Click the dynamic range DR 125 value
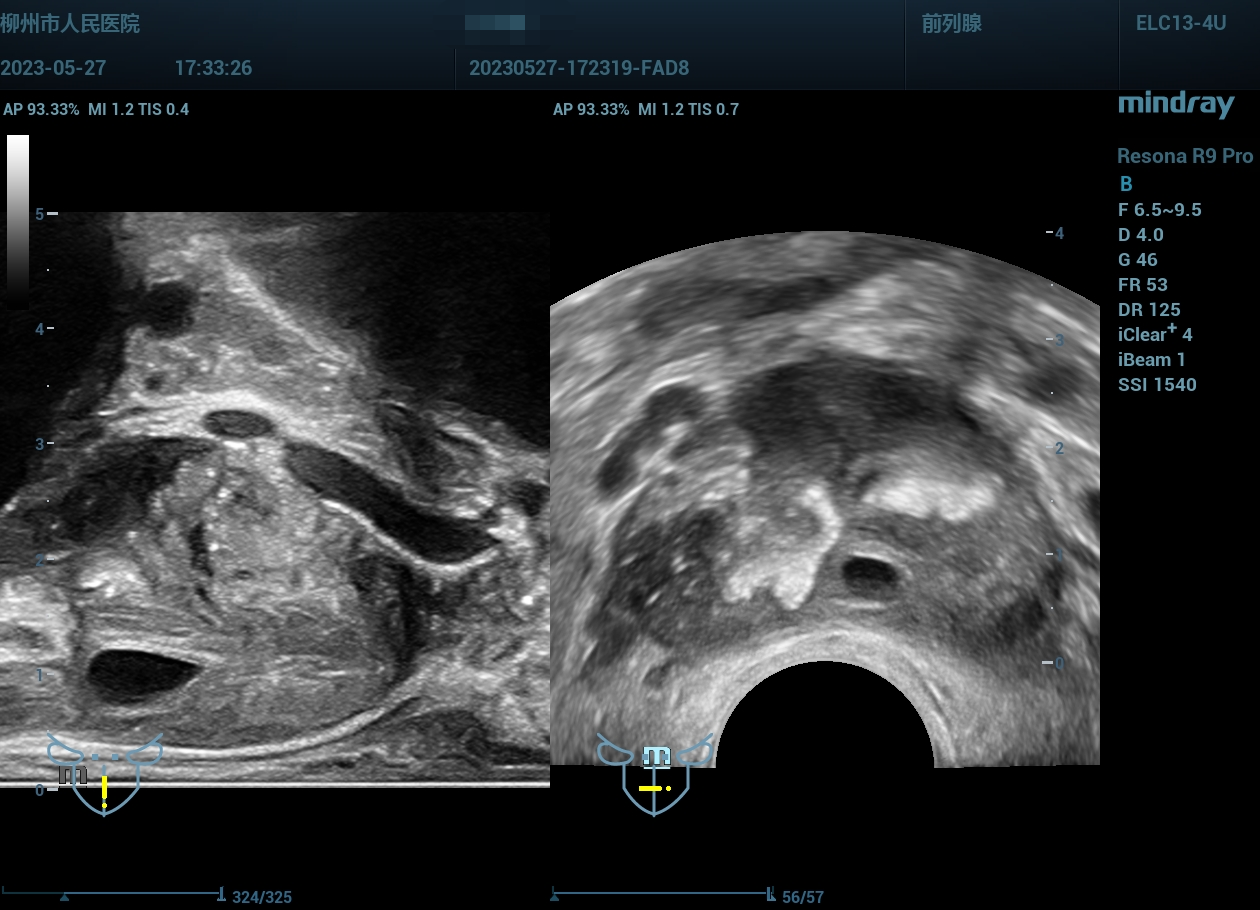1260x910 pixels. [x=1149, y=310]
